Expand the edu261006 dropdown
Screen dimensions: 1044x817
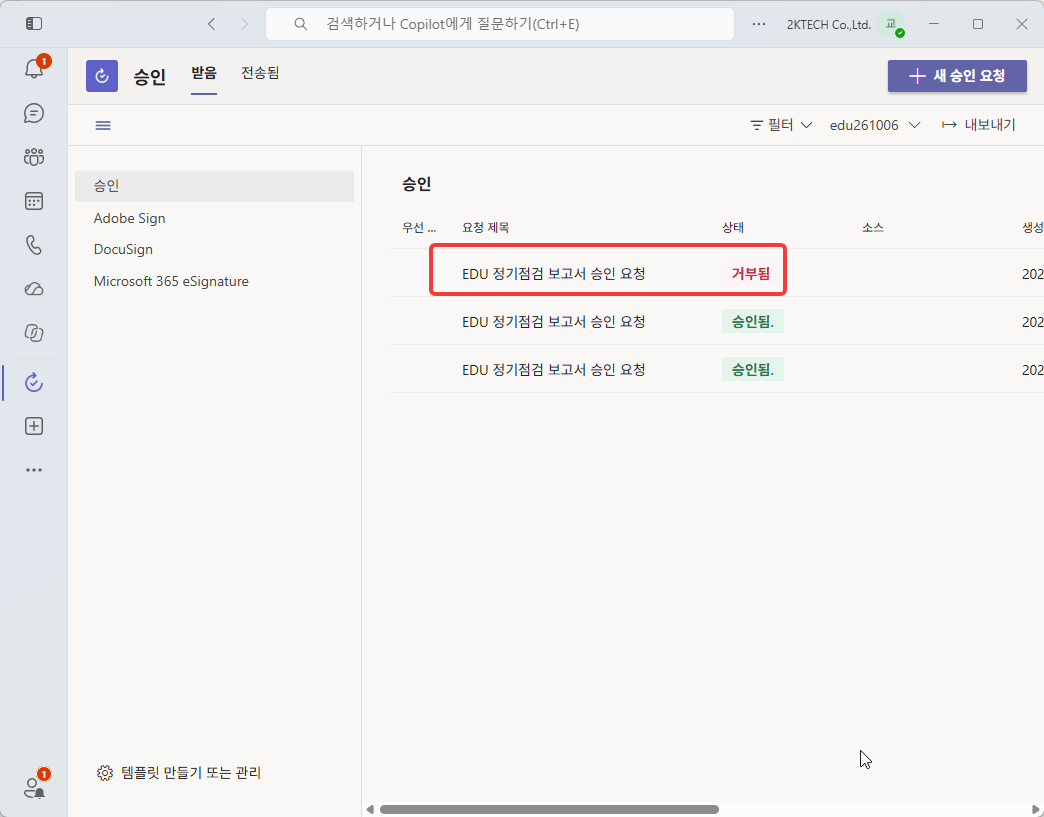(x=875, y=125)
